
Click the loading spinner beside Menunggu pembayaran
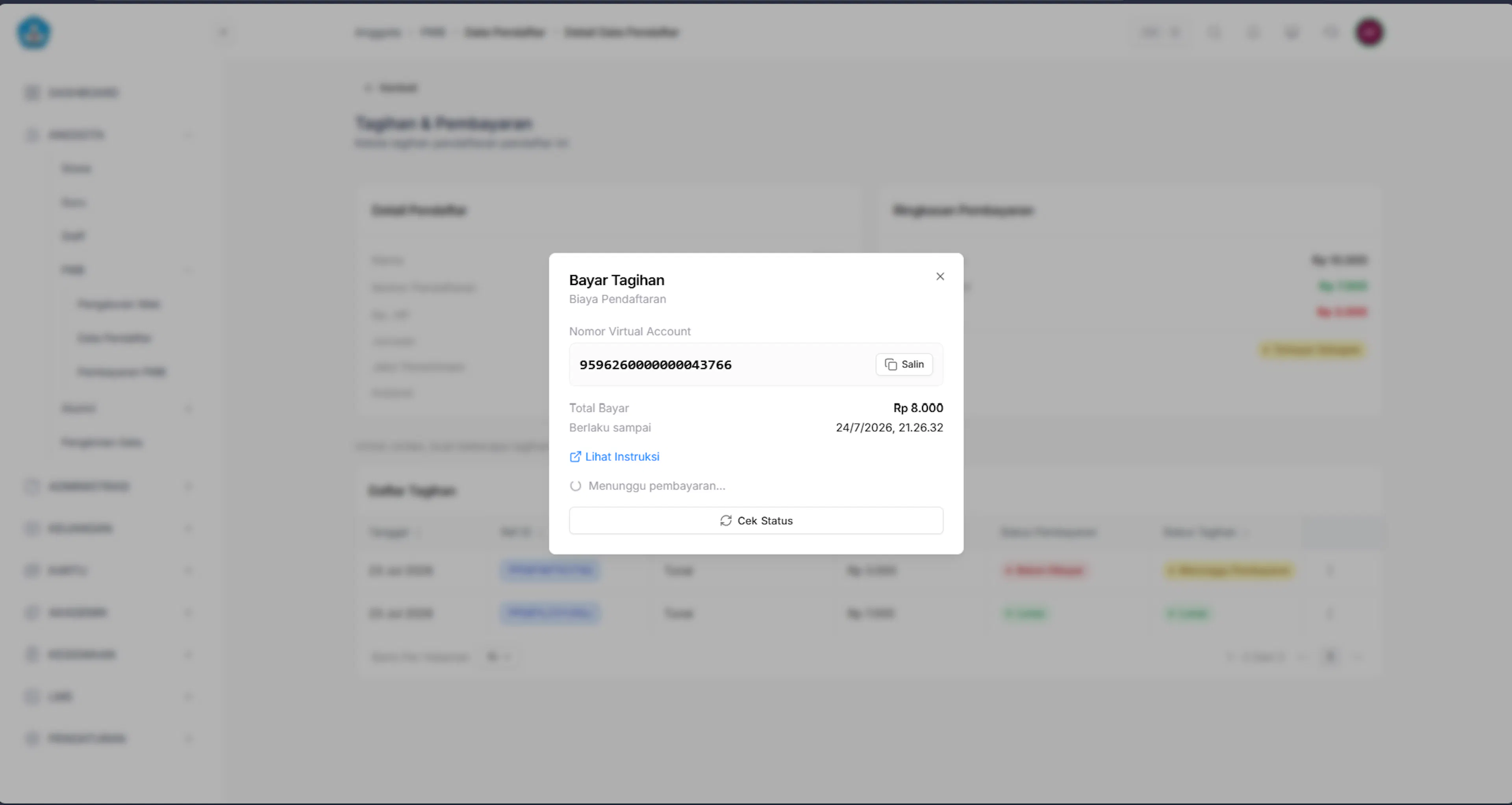click(x=575, y=486)
